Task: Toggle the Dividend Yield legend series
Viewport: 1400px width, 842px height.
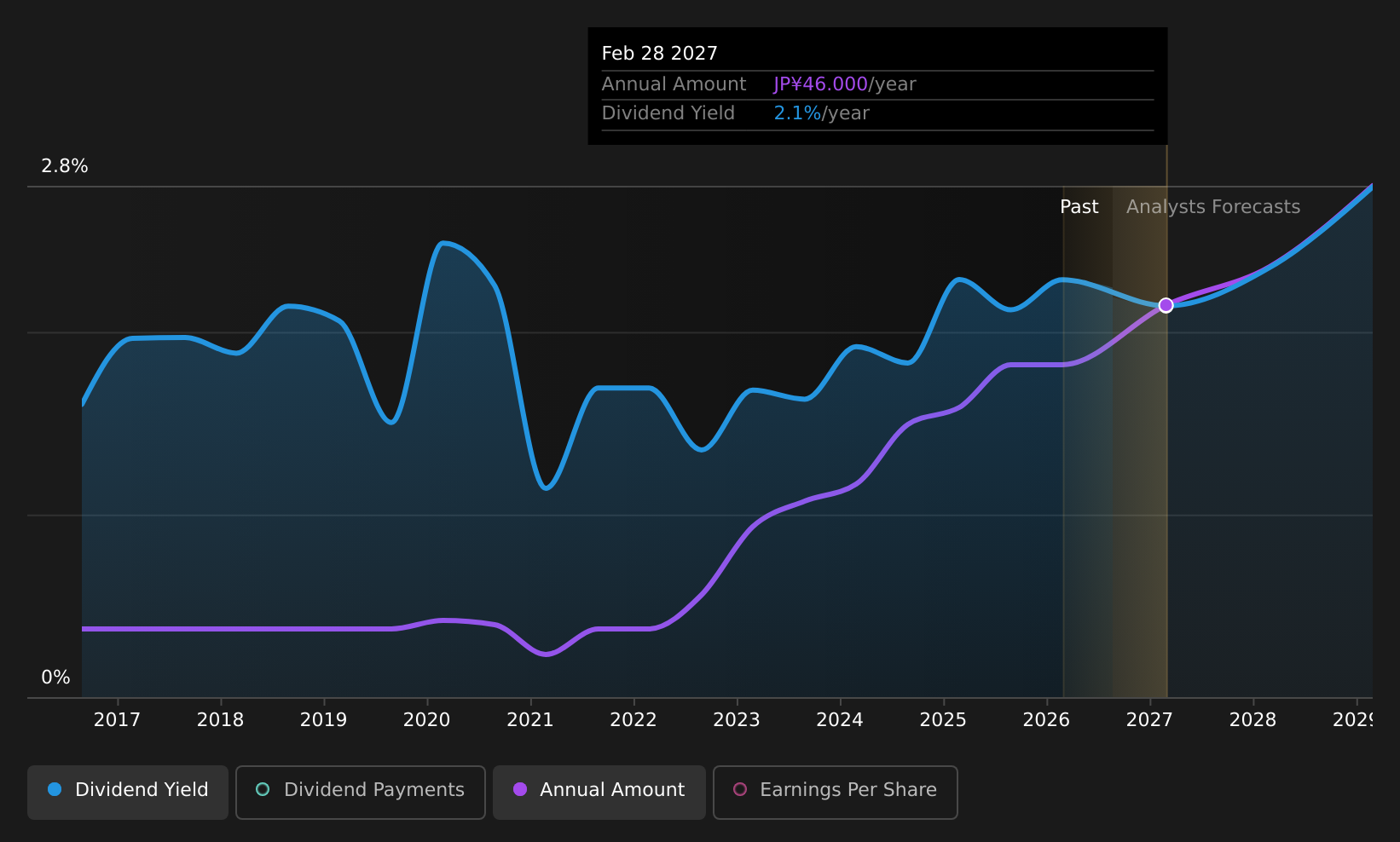Action: 128,792
